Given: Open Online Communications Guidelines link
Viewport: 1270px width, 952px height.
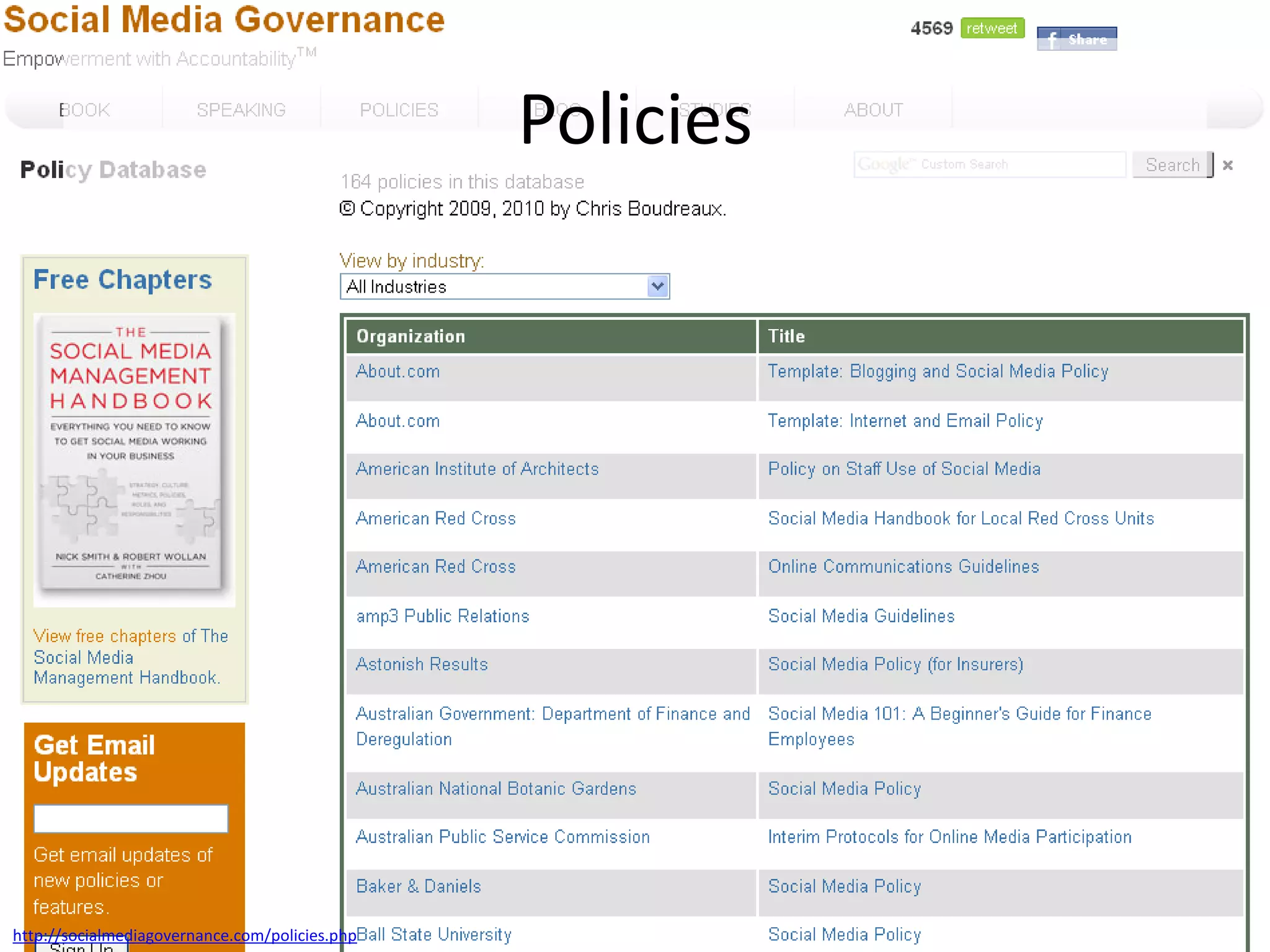Looking at the screenshot, I should tap(904, 566).
